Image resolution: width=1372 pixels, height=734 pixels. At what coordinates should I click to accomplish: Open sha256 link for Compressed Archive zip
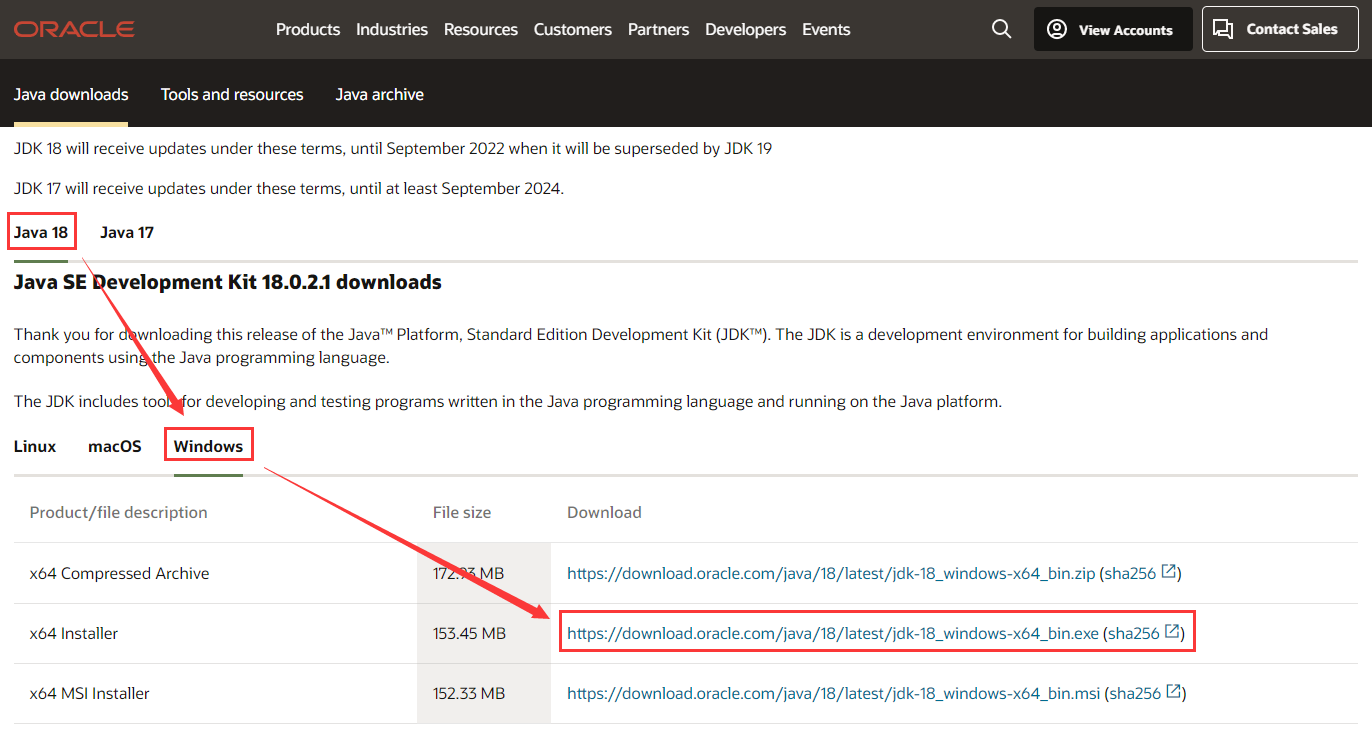coord(1130,573)
